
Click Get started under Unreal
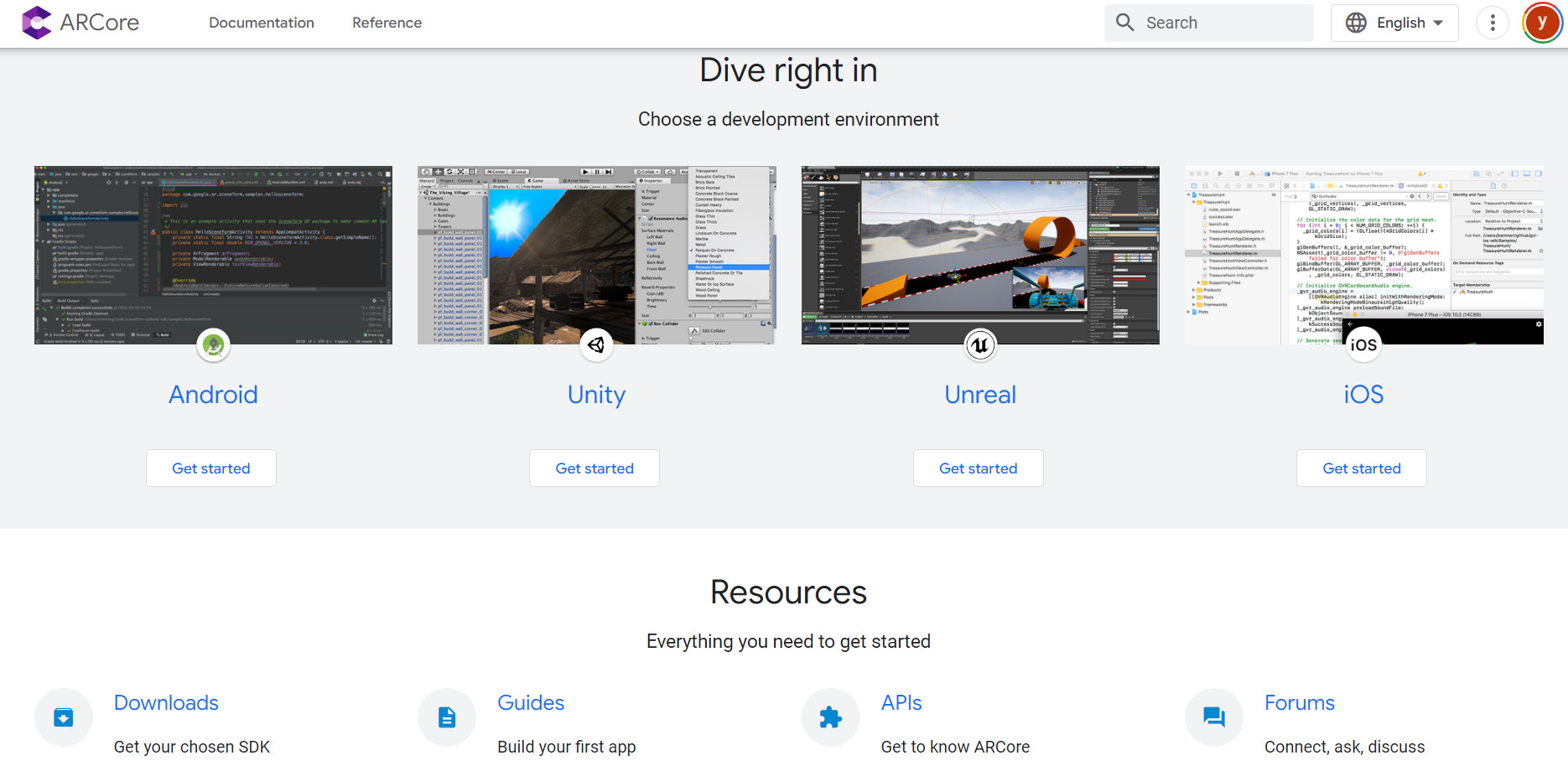coord(979,468)
